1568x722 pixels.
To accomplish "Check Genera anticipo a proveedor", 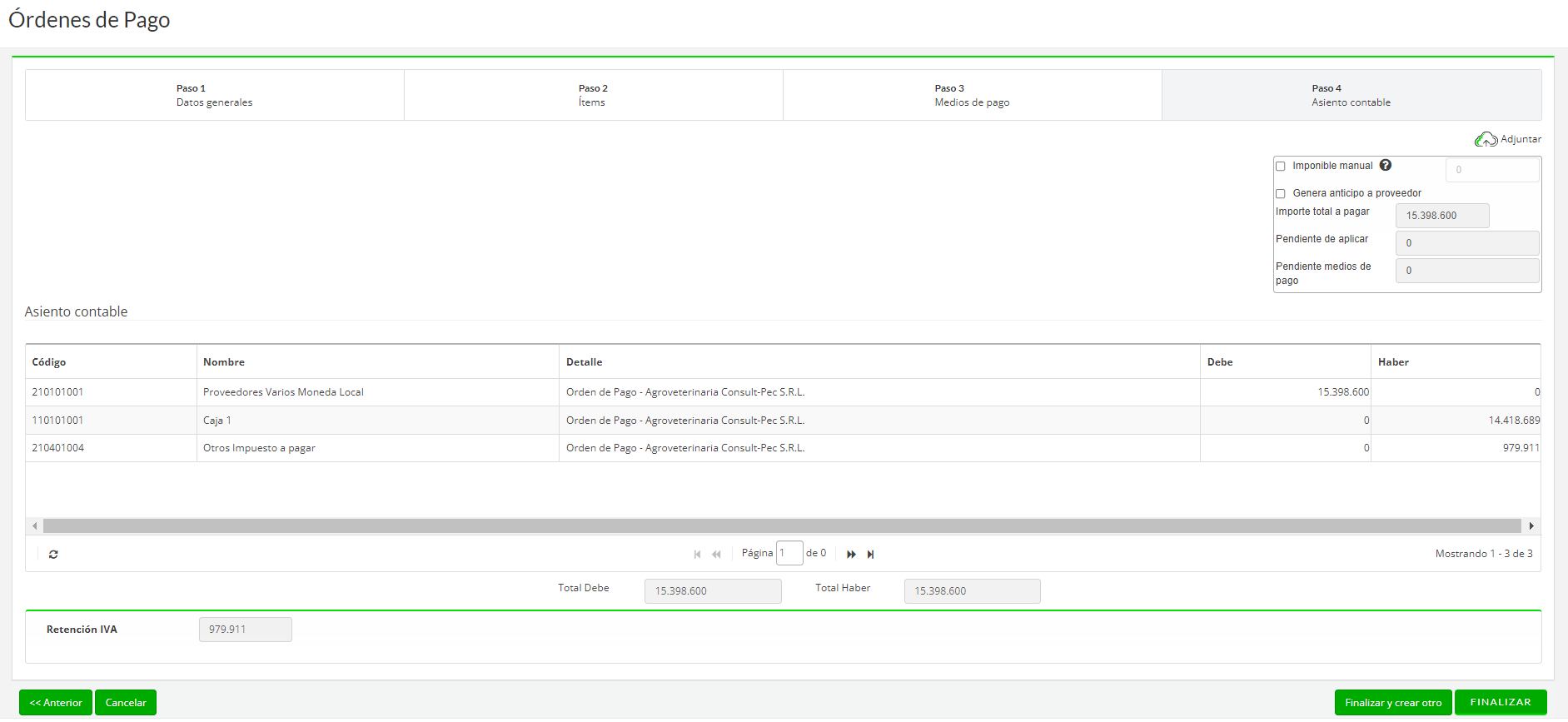I will pyautogui.click(x=1281, y=193).
